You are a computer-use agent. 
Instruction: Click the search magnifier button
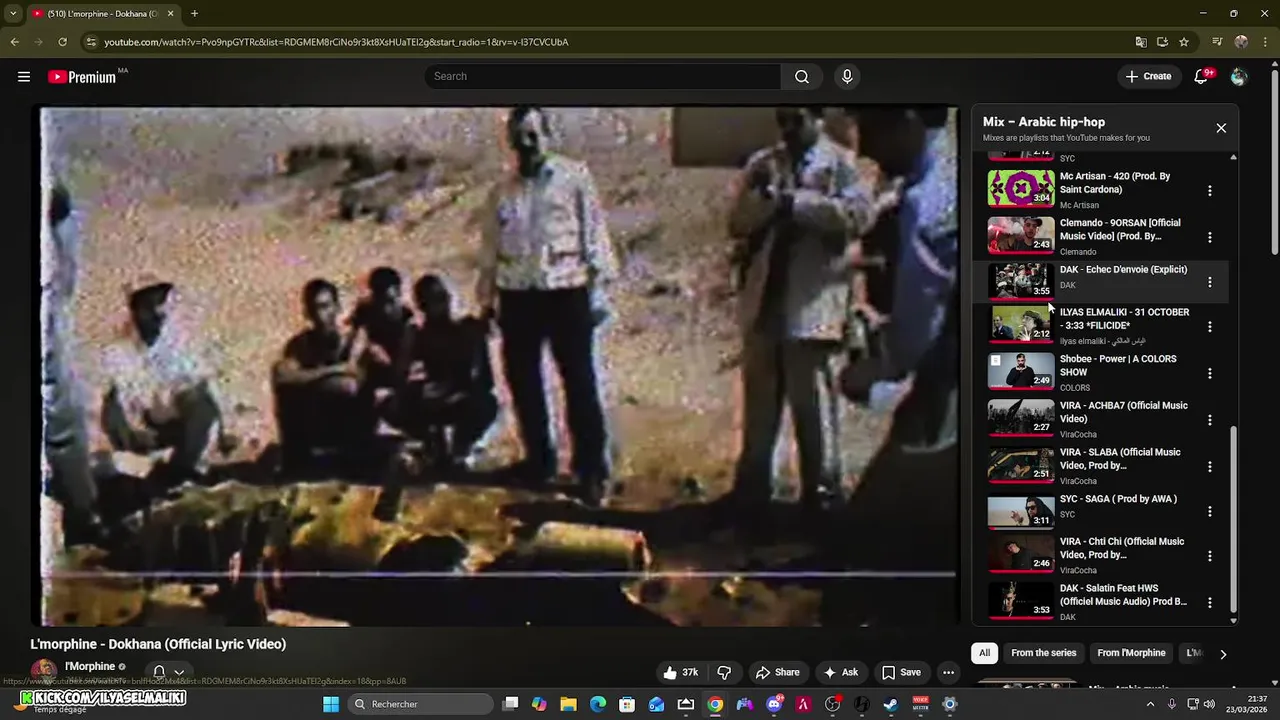(x=802, y=77)
